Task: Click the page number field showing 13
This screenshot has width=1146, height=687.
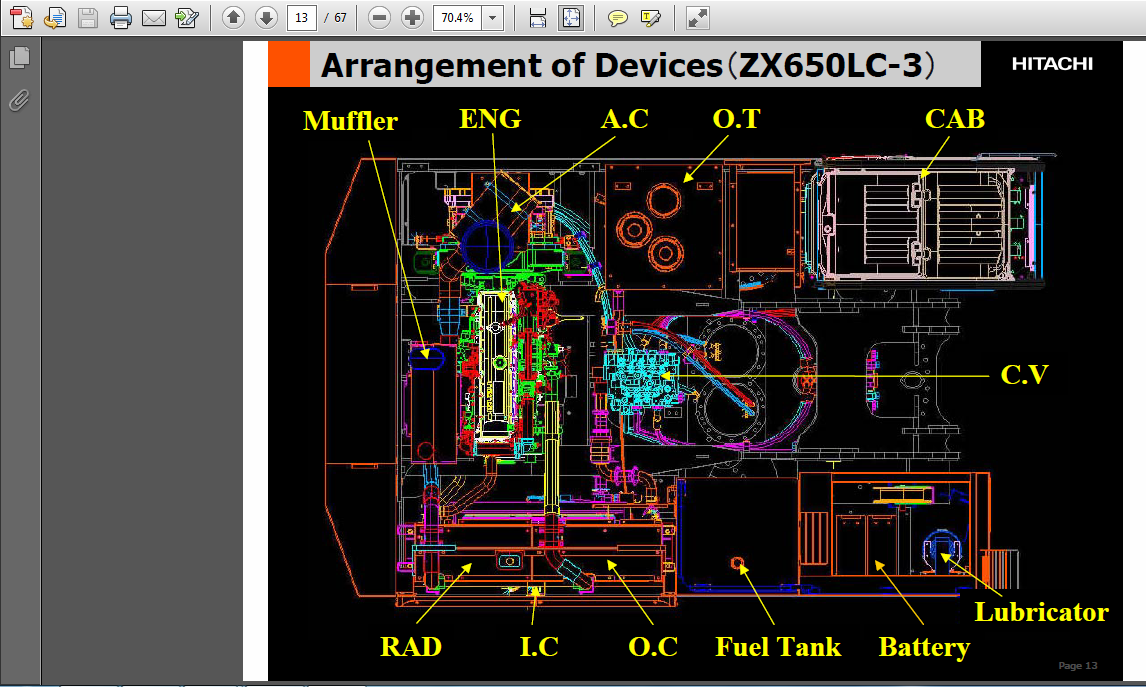Action: point(301,18)
